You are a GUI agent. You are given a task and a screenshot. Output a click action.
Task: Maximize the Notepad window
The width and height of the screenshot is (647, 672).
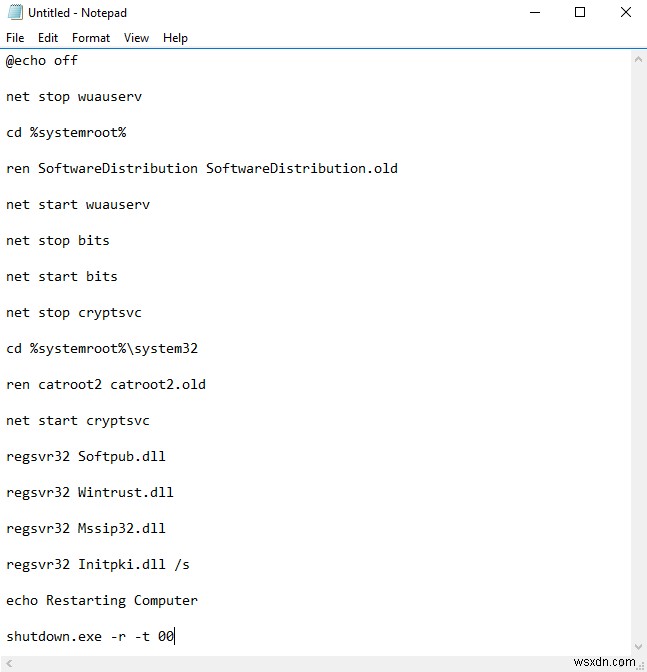580,13
